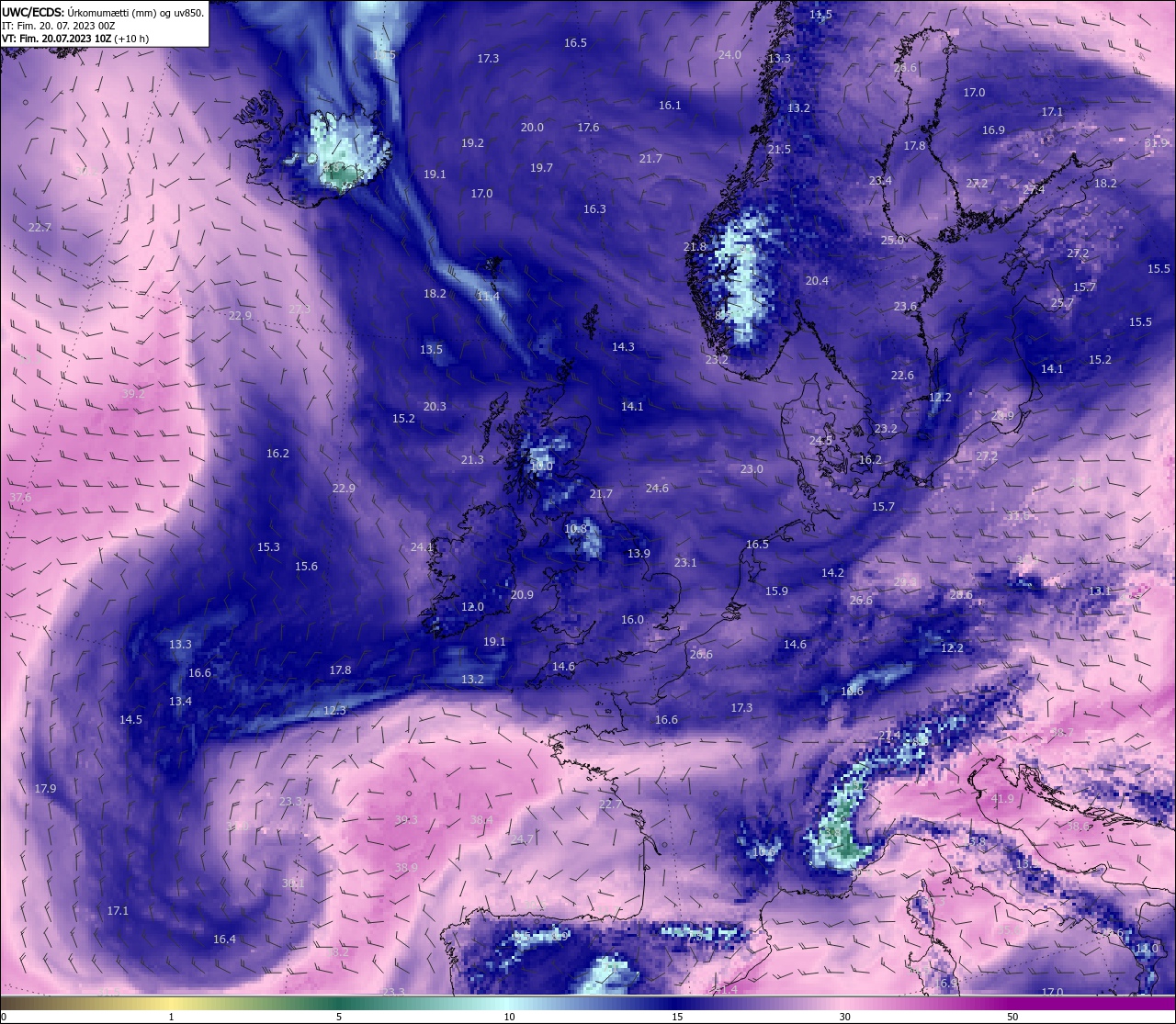Click the map value 24.5
The width and height of the screenshot is (1176, 1024).
point(820,441)
